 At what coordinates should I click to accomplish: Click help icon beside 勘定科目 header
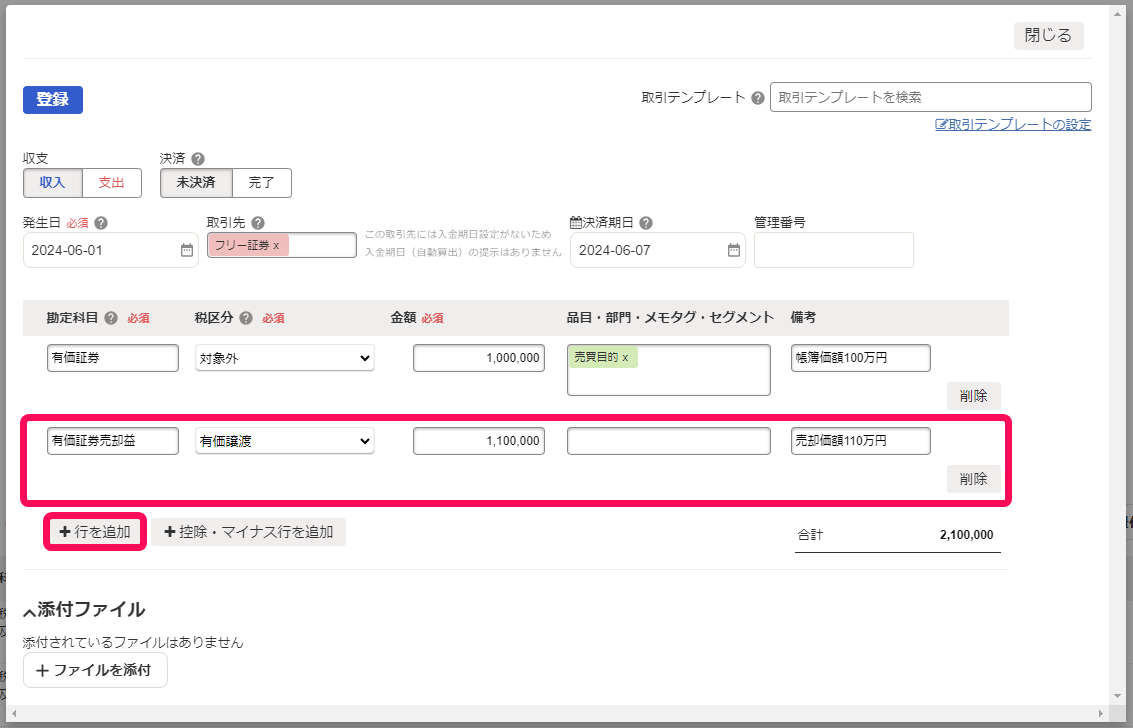pyautogui.click(x=111, y=318)
